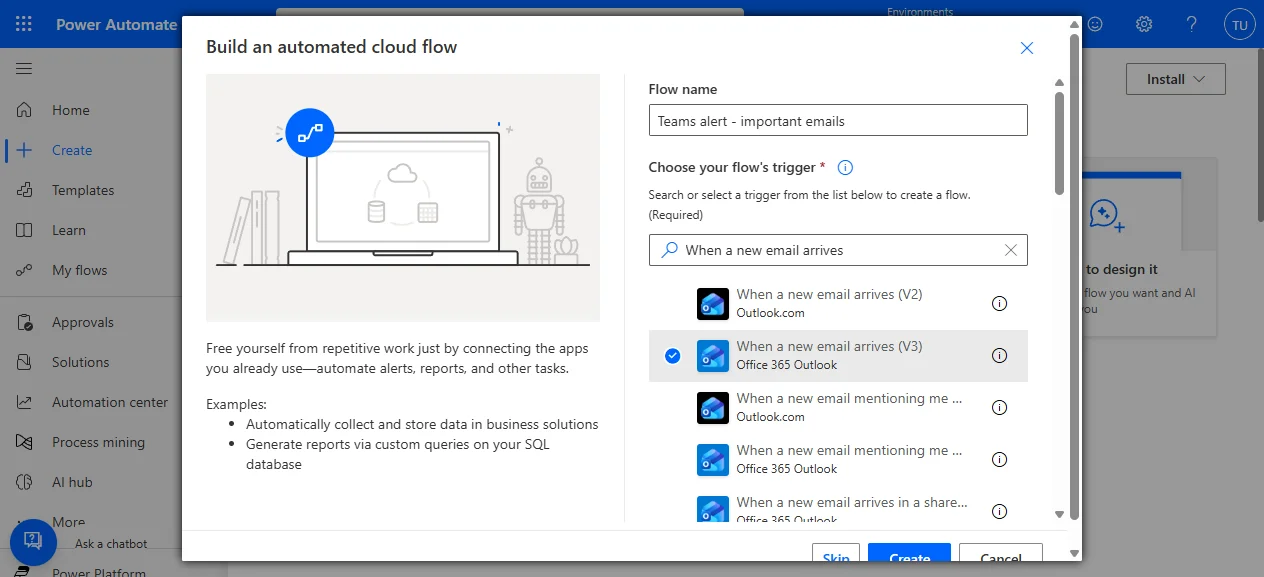Viewport: 1264px width, 577px height.
Task: Click the Process mining sidebar icon
Action: pyautogui.click(x=25, y=442)
